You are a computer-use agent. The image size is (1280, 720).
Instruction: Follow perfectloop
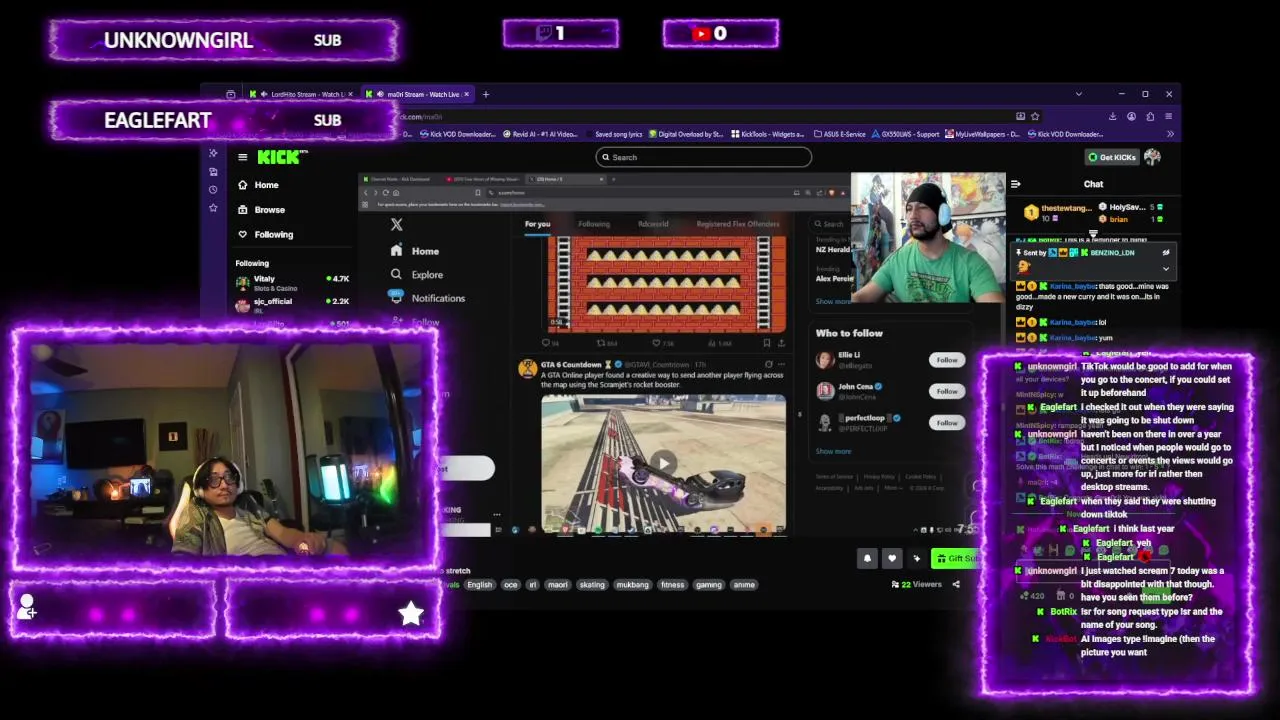click(x=947, y=423)
